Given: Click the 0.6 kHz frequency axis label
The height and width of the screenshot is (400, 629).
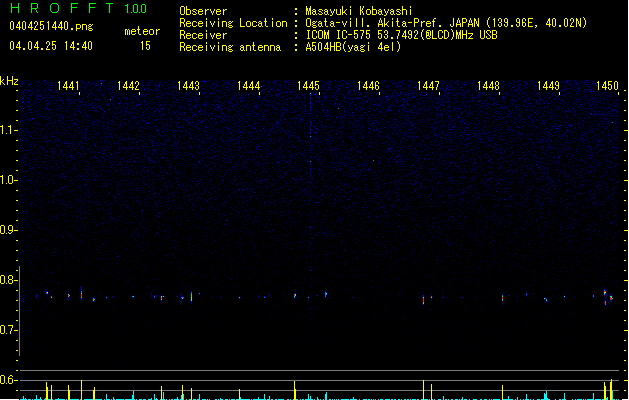Looking at the screenshot, I should [x=8, y=380].
